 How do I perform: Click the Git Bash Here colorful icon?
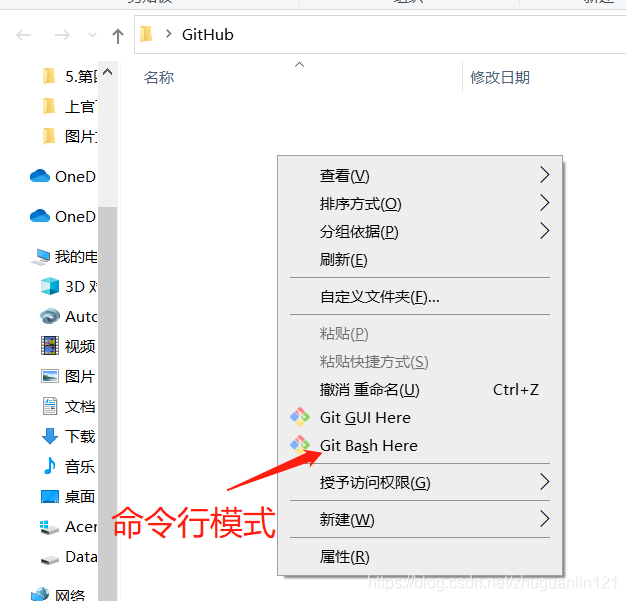(300, 444)
